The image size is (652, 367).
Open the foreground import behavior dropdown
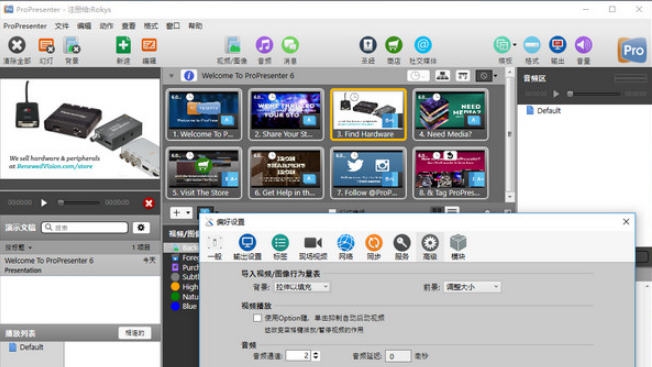pyautogui.click(x=472, y=287)
